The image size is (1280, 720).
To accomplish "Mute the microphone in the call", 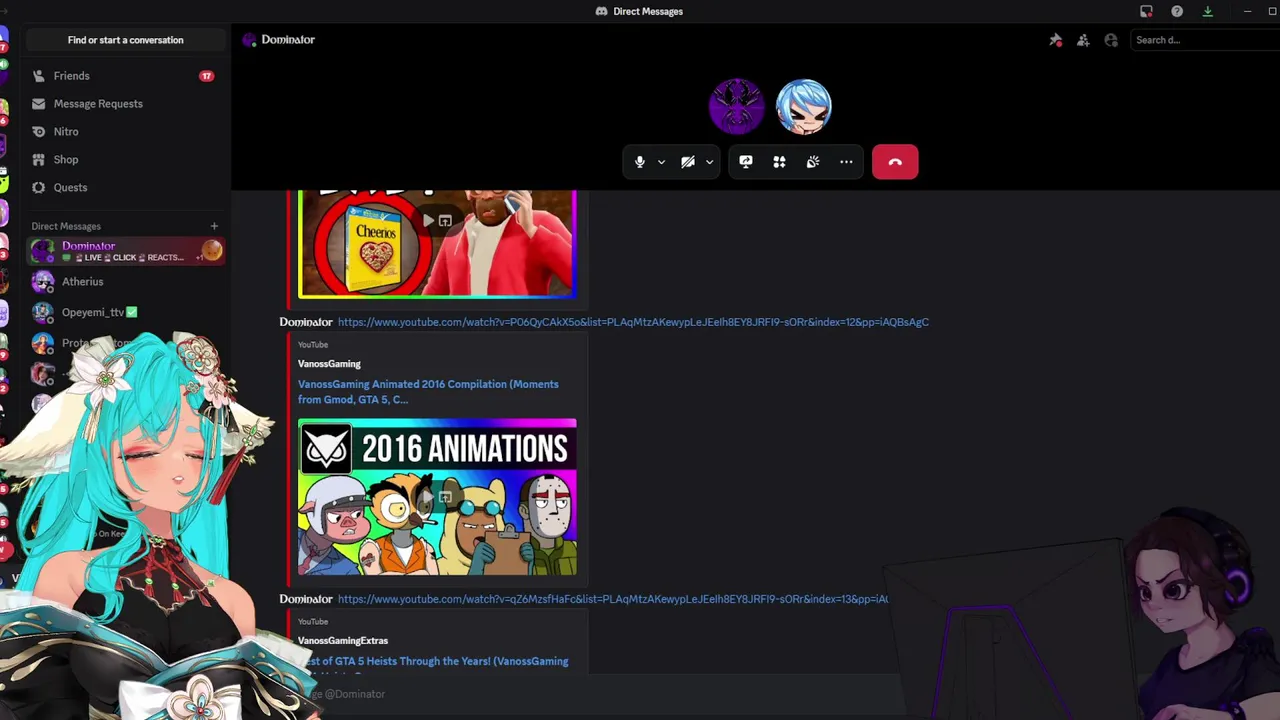I will coord(640,162).
